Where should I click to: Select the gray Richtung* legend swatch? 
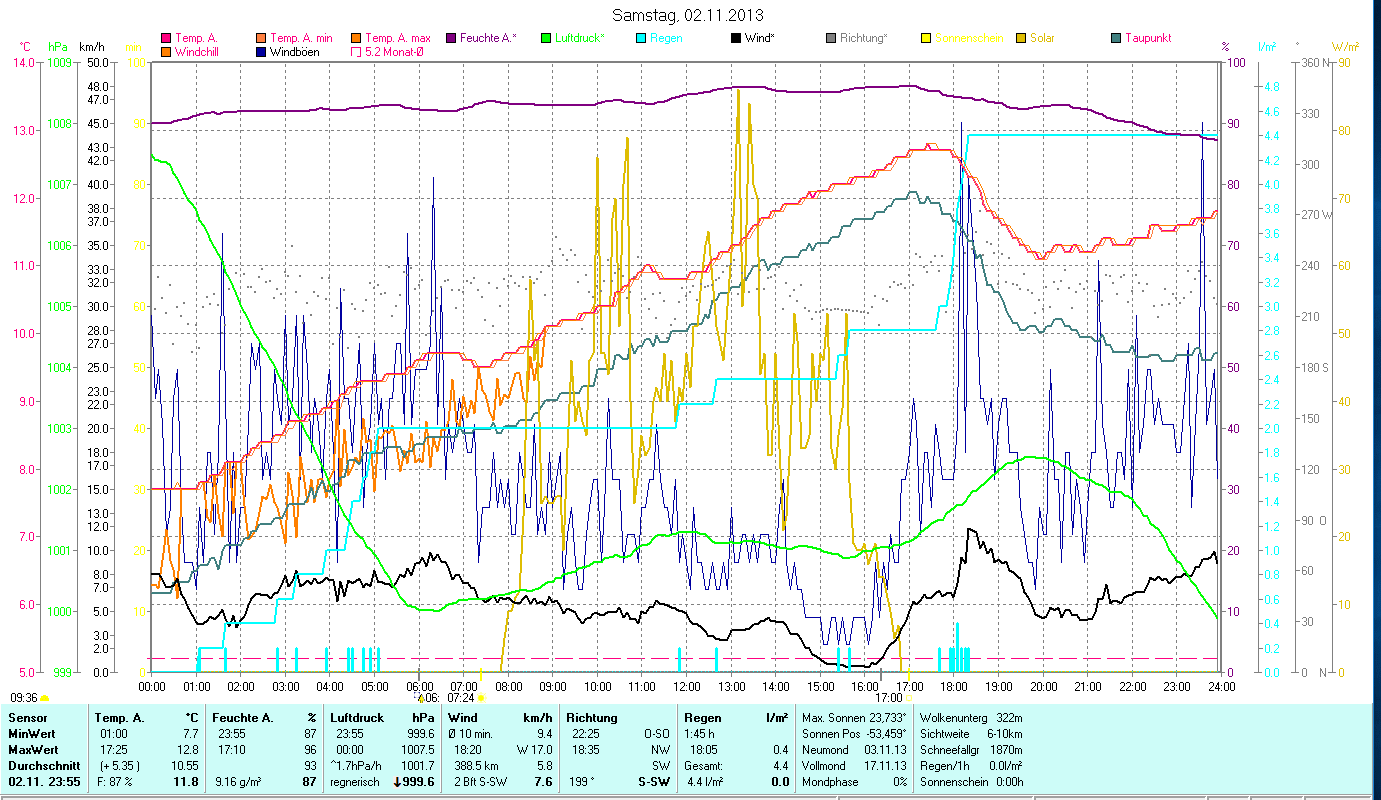click(x=831, y=38)
